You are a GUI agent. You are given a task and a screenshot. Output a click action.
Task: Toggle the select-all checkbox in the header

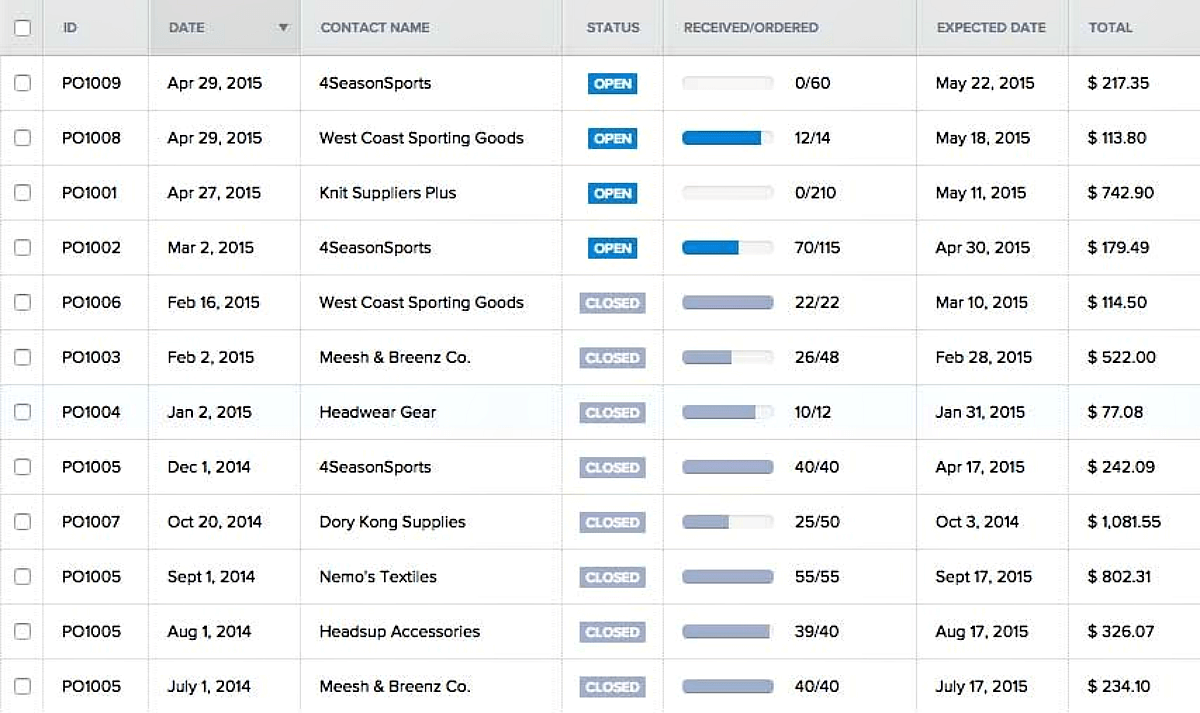[22, 27]
